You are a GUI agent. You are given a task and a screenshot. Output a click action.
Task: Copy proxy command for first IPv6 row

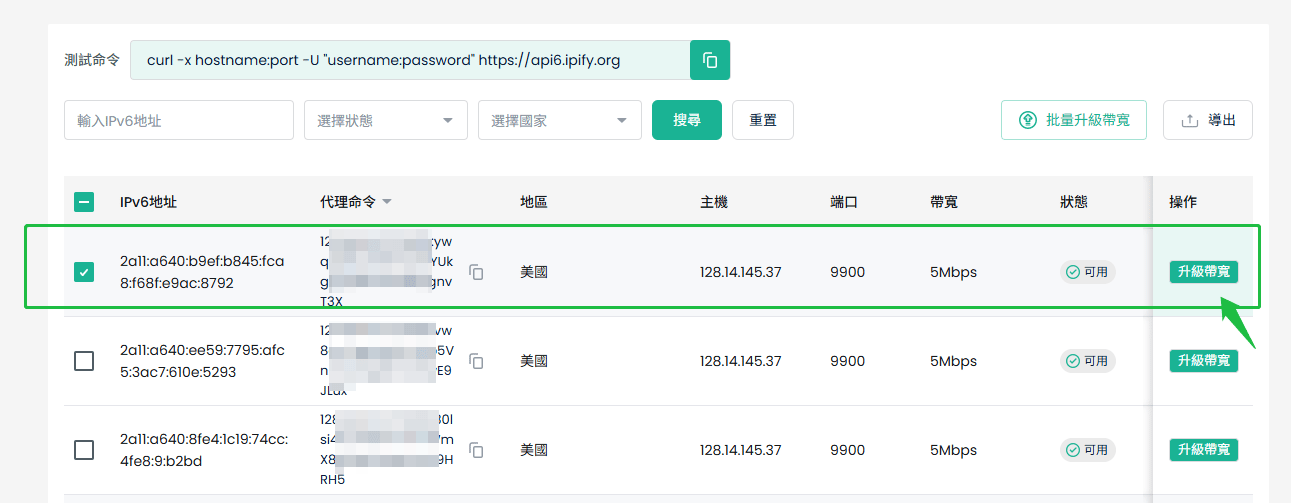pyautogui.click(x=477, y=272)
